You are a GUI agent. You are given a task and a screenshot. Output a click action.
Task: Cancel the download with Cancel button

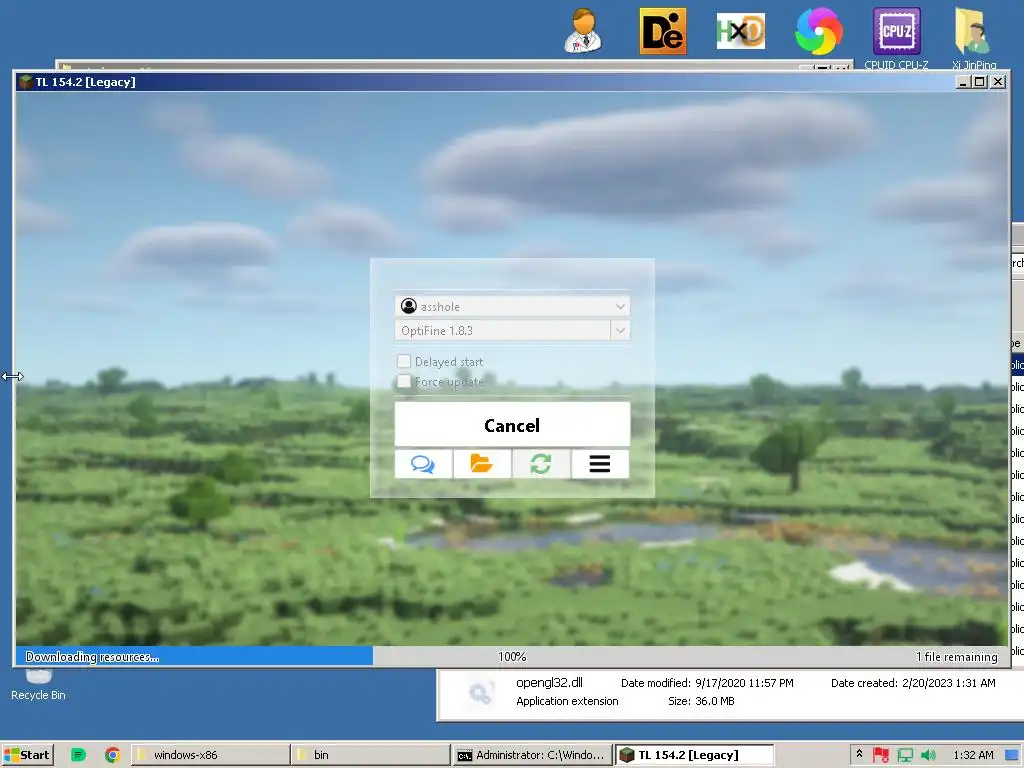[512, 425]
